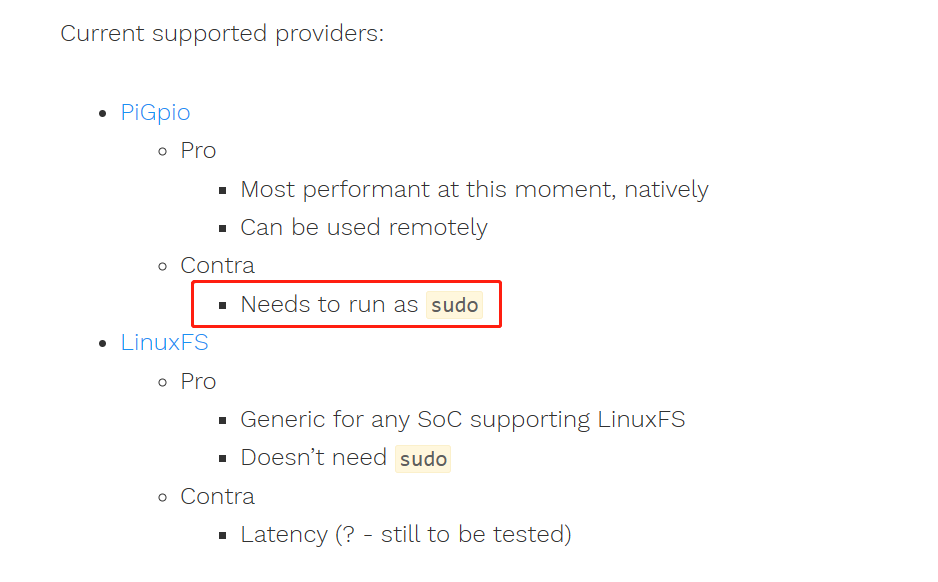
Task: Click hollow bullet beside Contra under LinuxFS
Action: click(x=163, y=497)
